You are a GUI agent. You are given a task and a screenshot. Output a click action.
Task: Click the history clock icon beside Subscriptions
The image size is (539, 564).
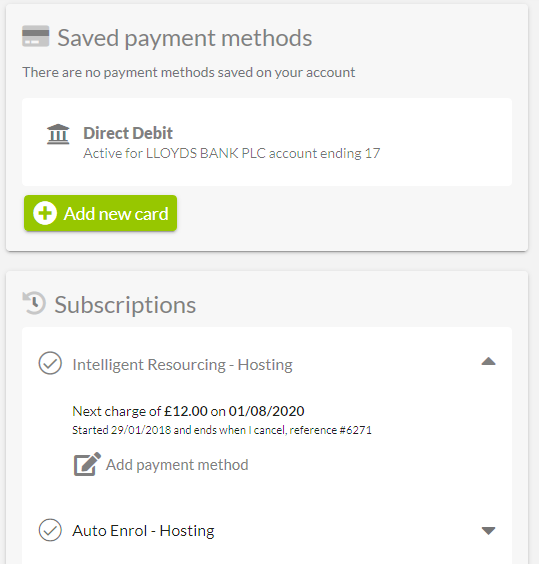34,303
